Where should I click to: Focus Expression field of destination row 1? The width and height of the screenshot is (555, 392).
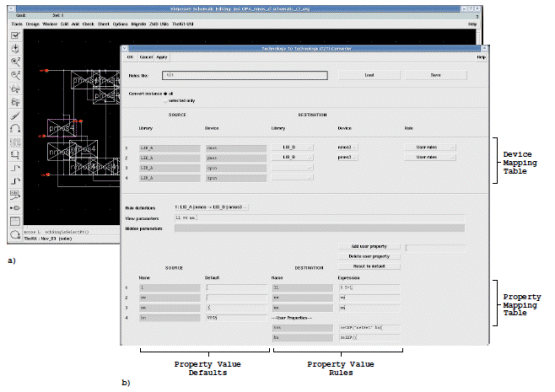[x=370, y=288]
